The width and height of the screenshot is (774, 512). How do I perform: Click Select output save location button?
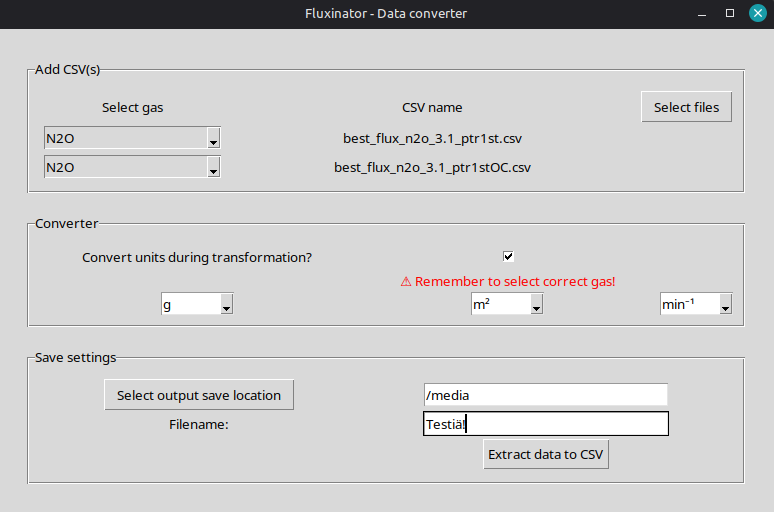click(199, 395)
